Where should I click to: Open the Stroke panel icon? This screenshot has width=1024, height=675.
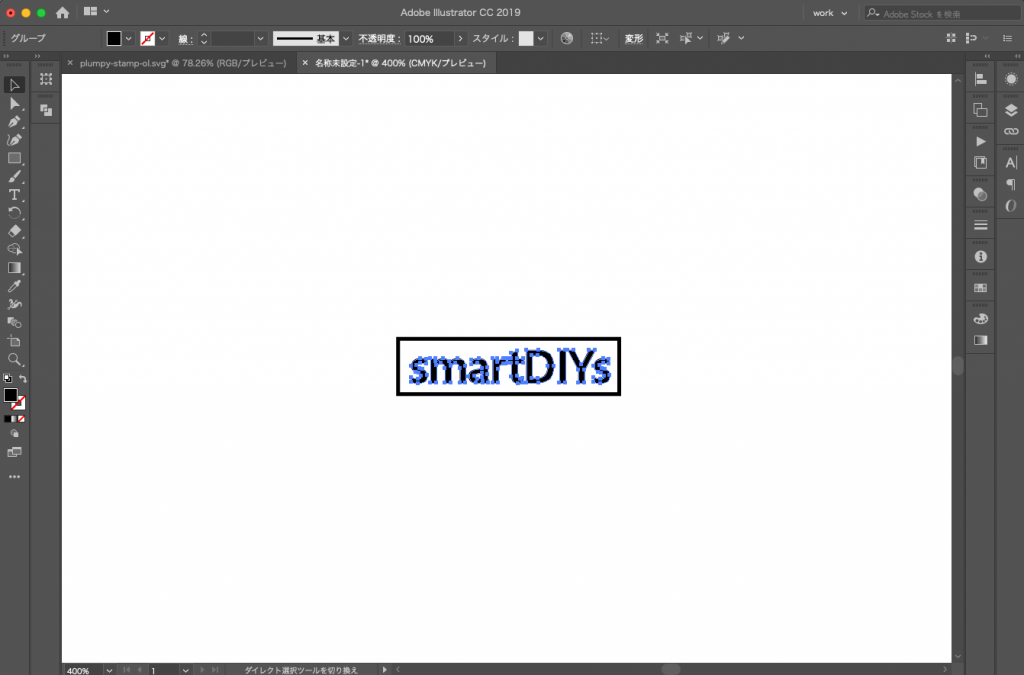coord(980,225)
